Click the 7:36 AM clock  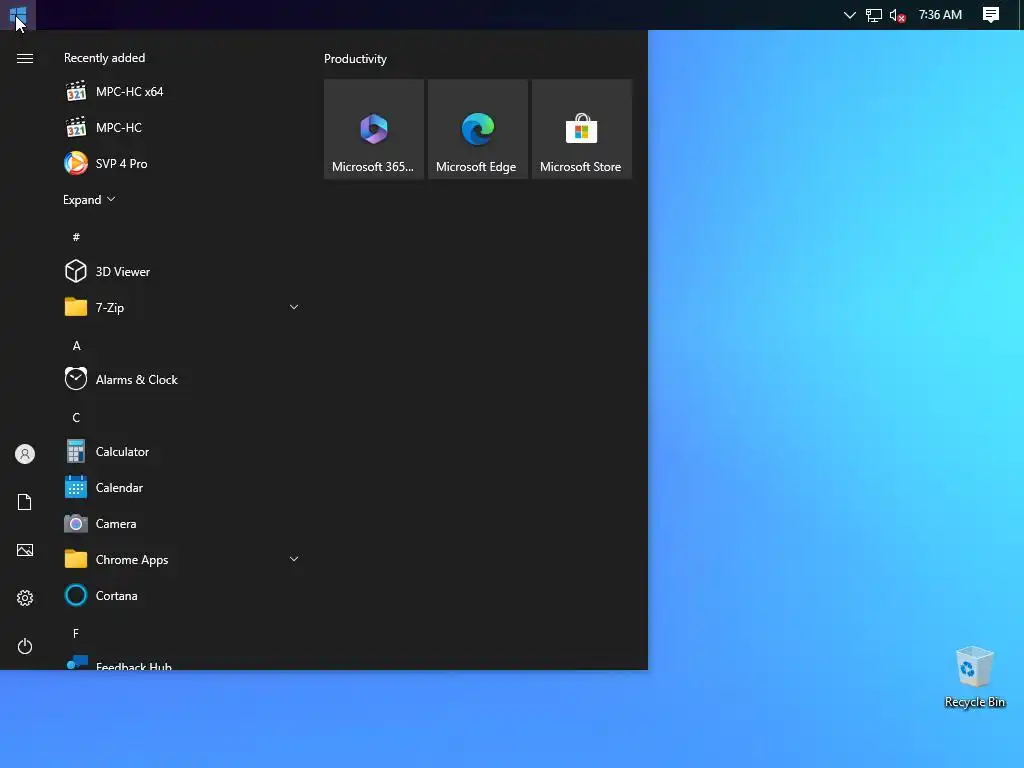point(940,14)
